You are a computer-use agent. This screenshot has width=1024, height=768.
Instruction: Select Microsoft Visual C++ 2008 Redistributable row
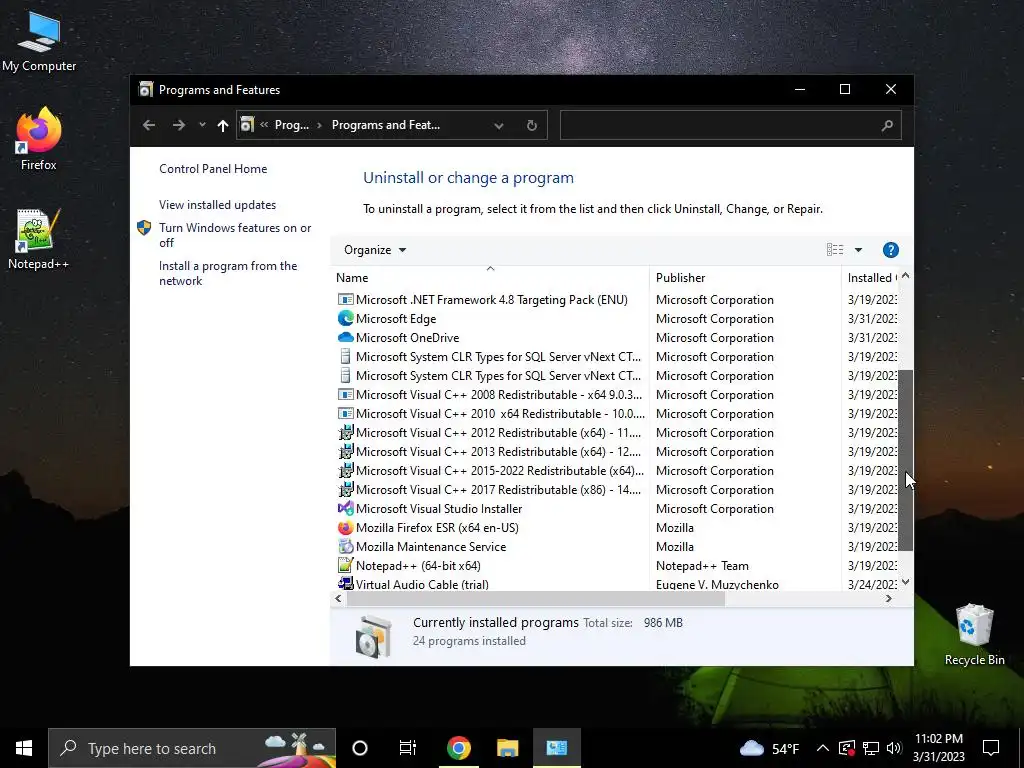pyautogui.click(x=616, y=394)
